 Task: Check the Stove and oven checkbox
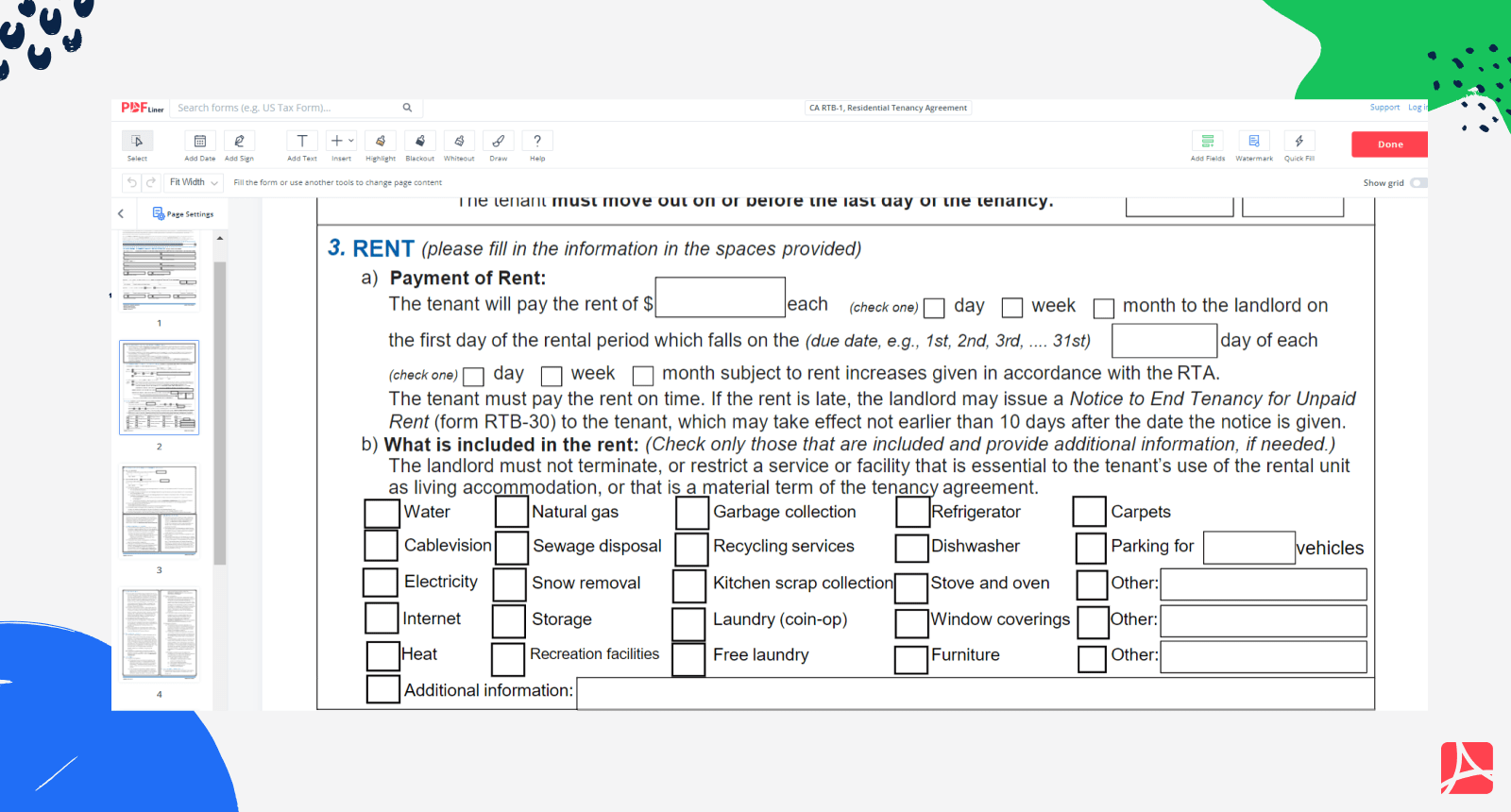pyautogui.click(x=910, y=587)
